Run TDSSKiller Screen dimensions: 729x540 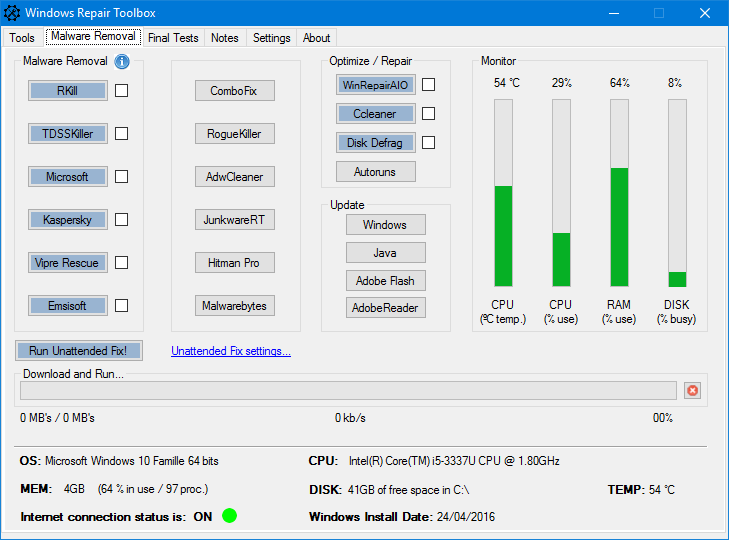(x=68, y=133)
